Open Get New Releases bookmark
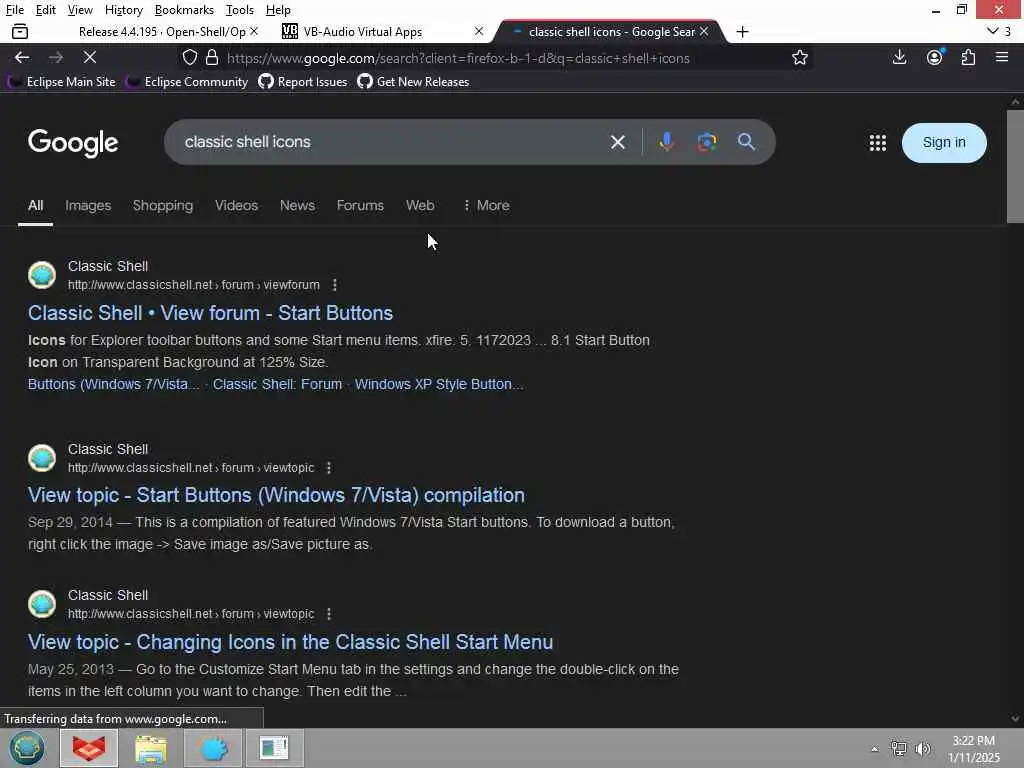The width and height of the screenshot is (1024, 768). coord(413,82)
